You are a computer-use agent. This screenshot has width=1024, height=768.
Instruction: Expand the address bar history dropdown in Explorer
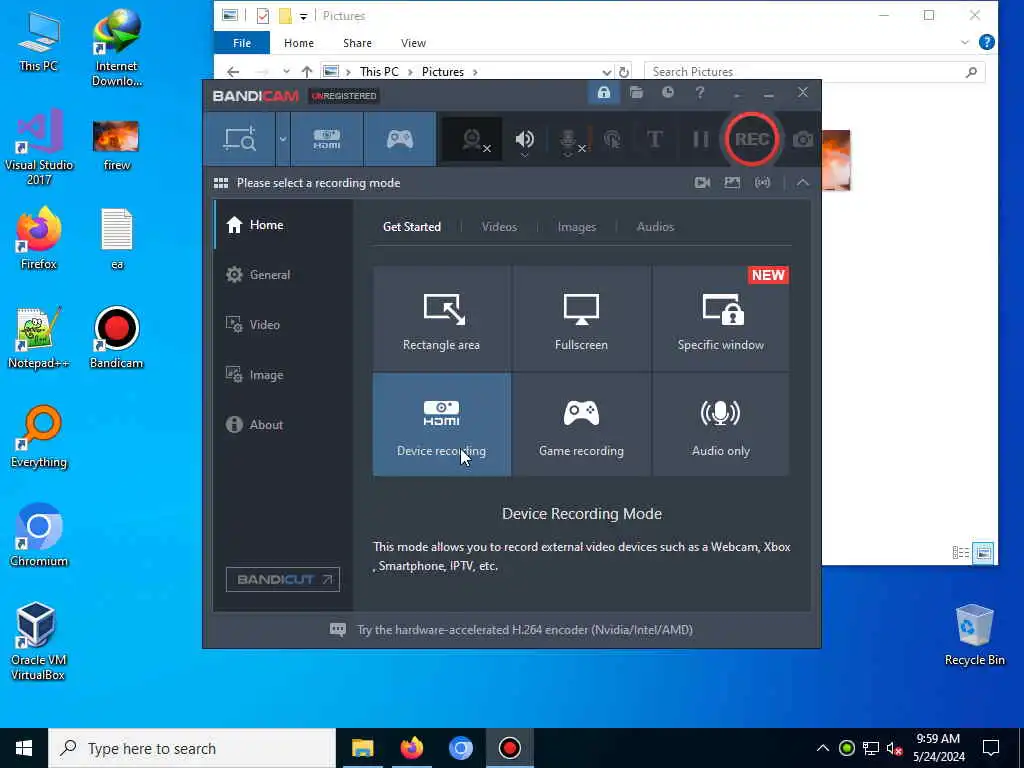click(607, 72)
